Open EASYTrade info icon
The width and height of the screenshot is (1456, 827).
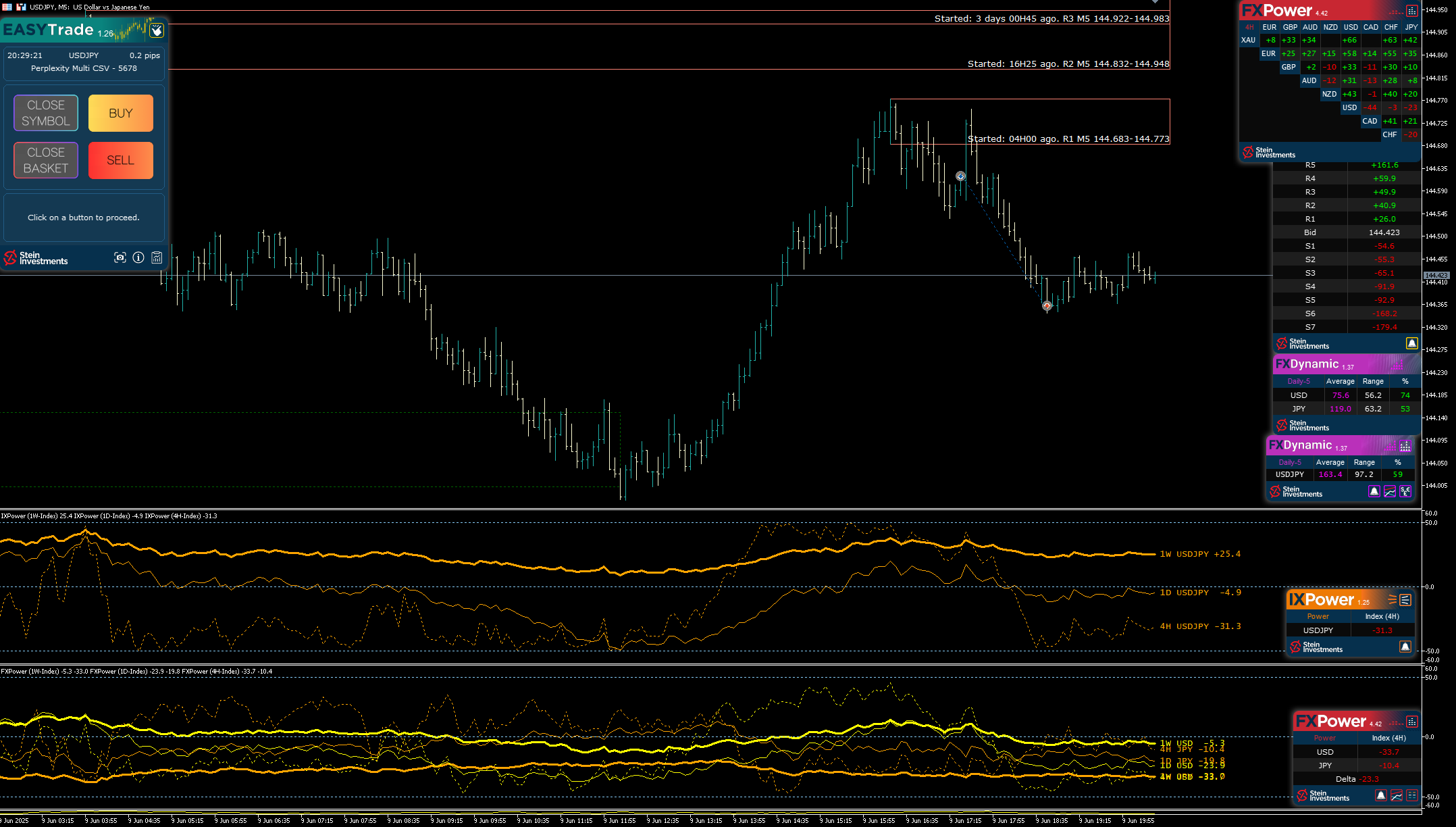(138, 257)
